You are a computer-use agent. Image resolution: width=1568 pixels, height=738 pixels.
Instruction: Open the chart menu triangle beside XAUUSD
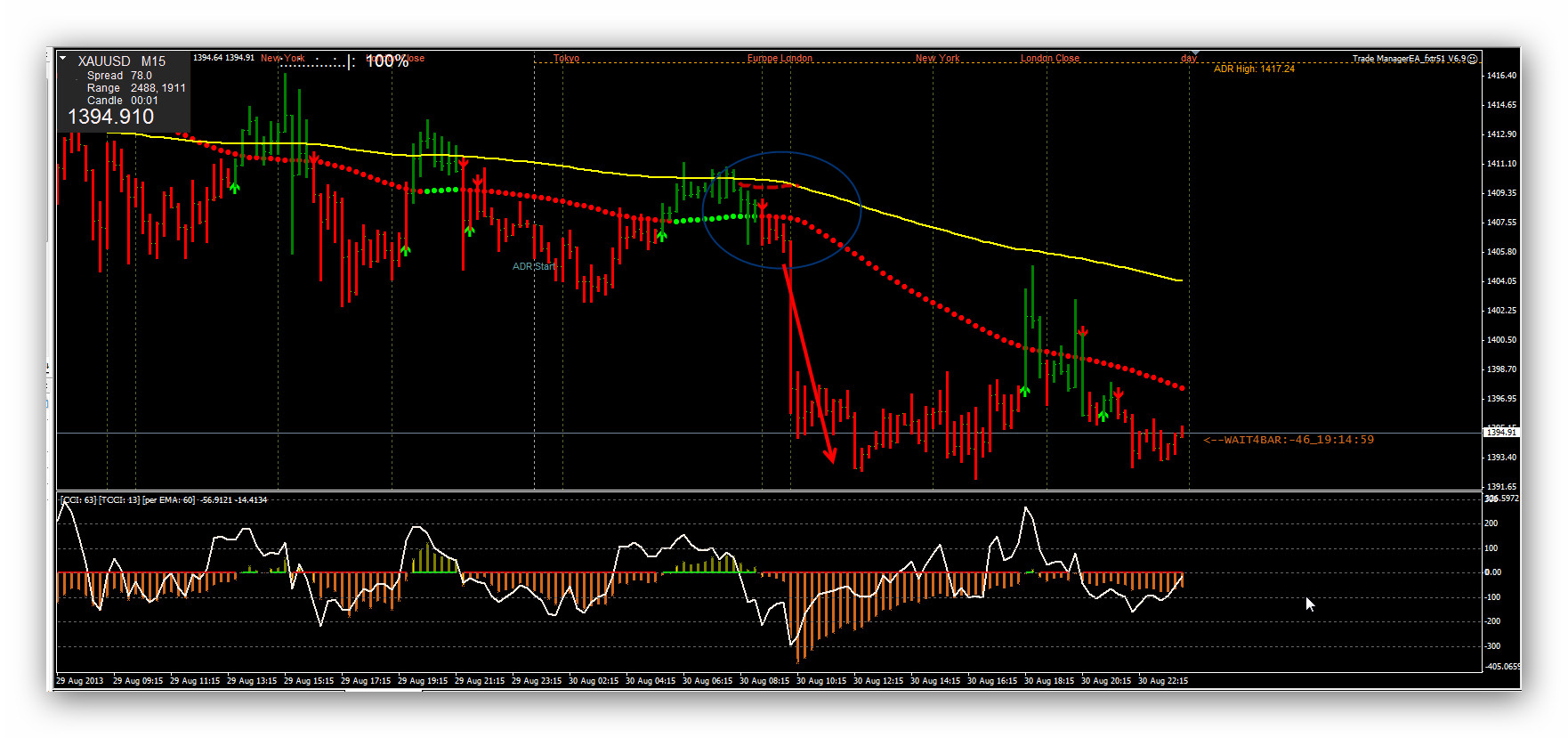click(x=62, y=59)
